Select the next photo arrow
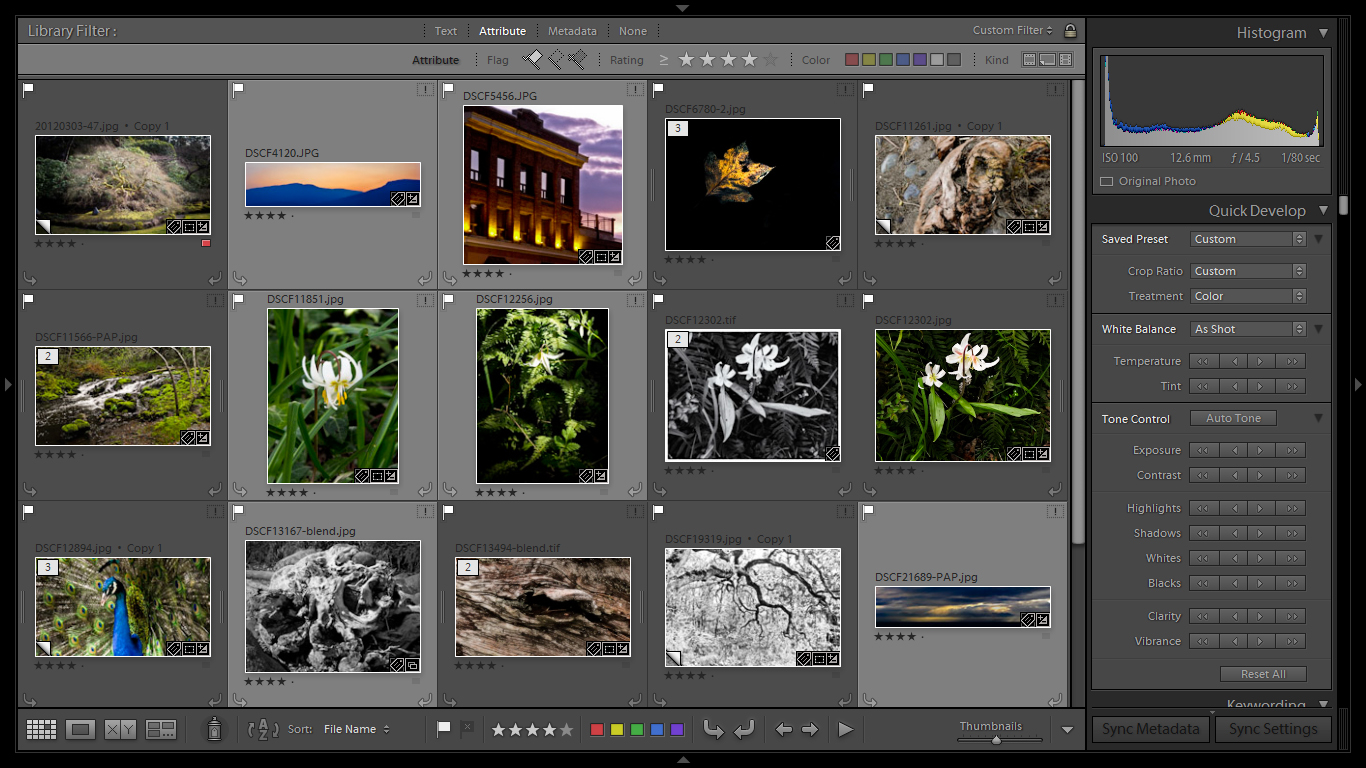Image resolution: width=1366 pixels, height=768 pixels. click(x=810, y=730)
